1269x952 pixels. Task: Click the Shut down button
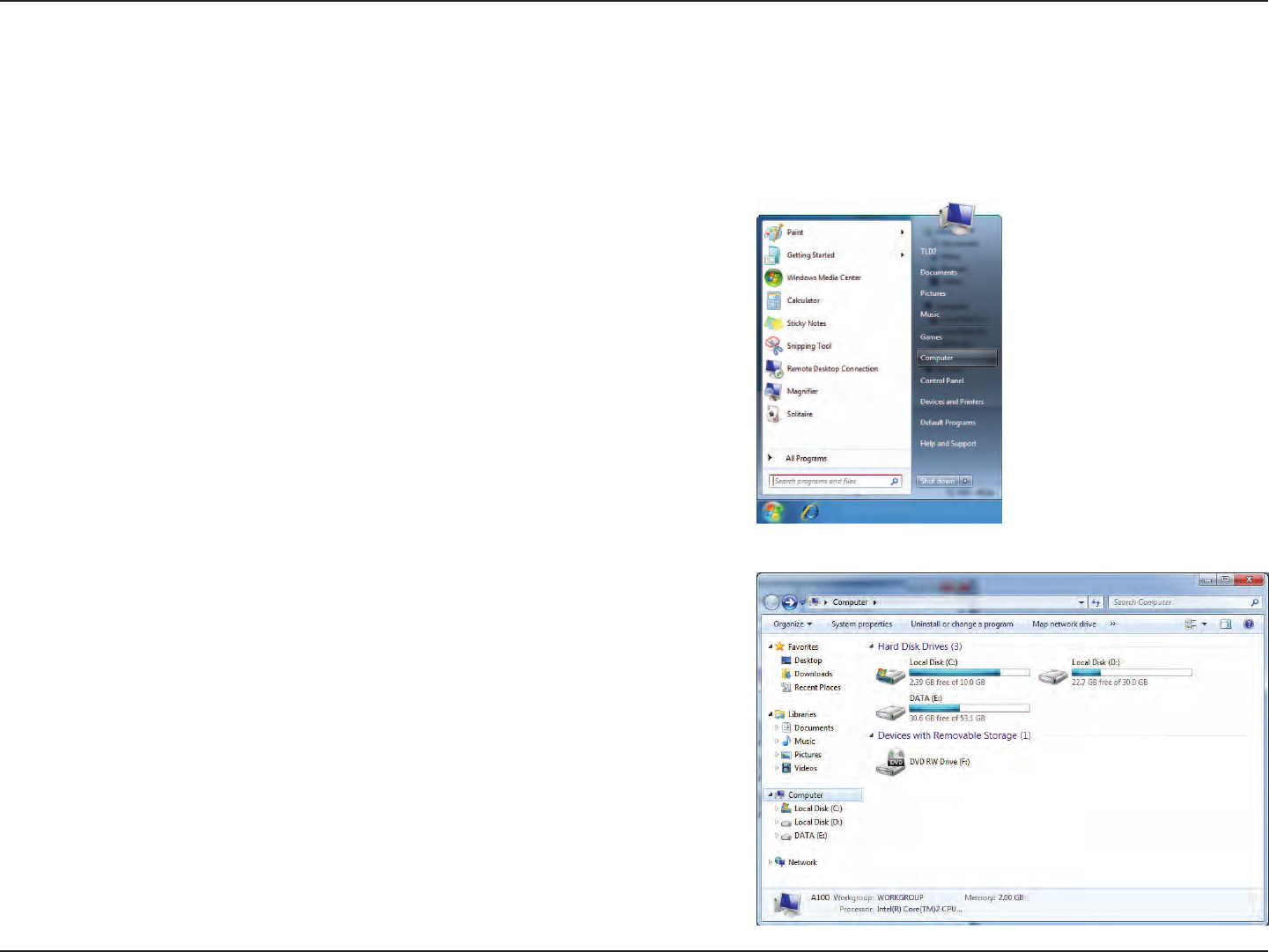[938, 481]
